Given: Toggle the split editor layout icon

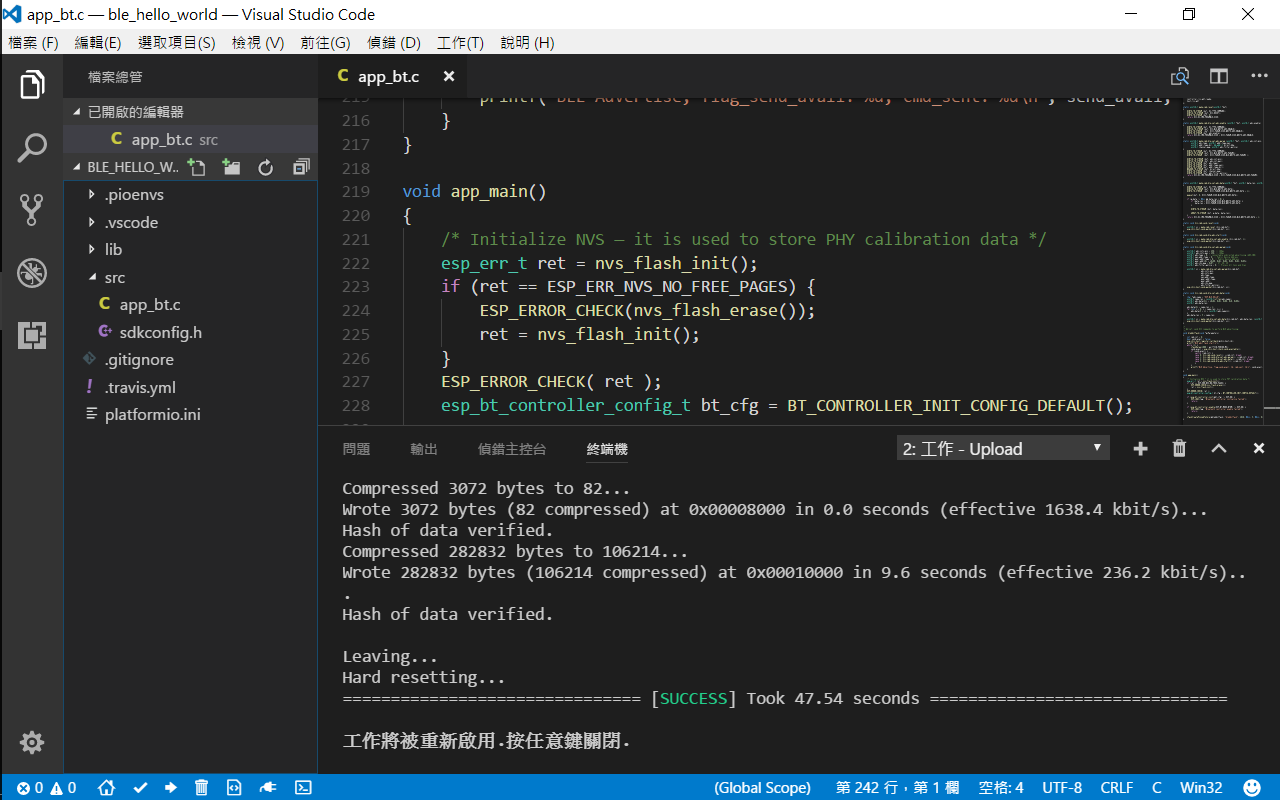Looking at the screenshot, I should pyautogui.click(x=1218, y=76).
